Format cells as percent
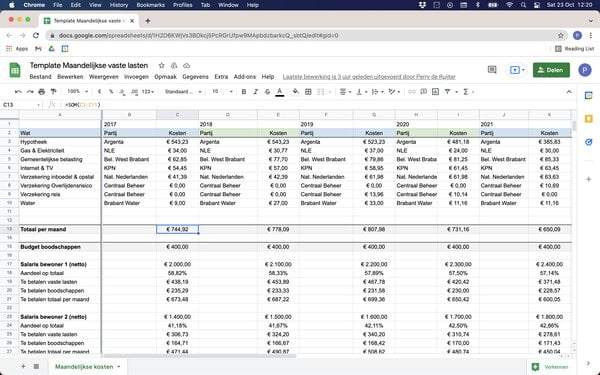600x375 pixels. click(111, 92)
